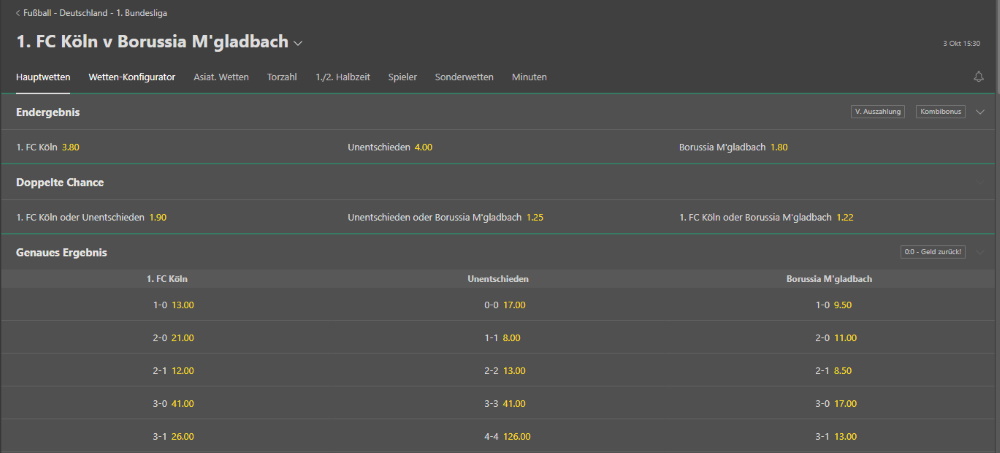Select 1. FC Köln oder Unentschieden 1.90
The height and width of the screenshot is (453, 1000).
(x=91, y=218)
